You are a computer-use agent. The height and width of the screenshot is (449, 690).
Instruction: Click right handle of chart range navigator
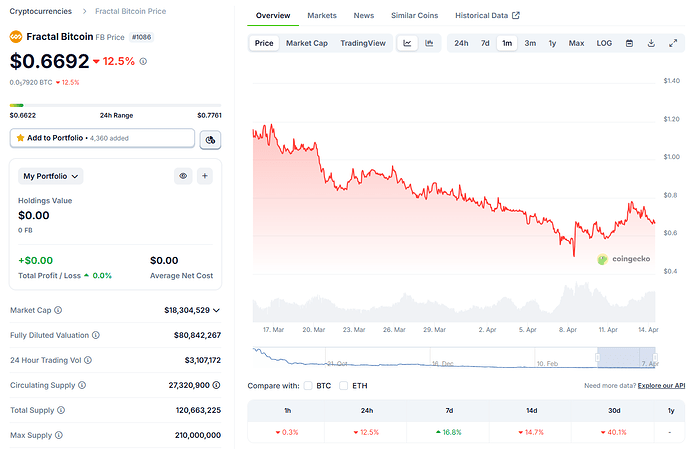pos(655,357)
